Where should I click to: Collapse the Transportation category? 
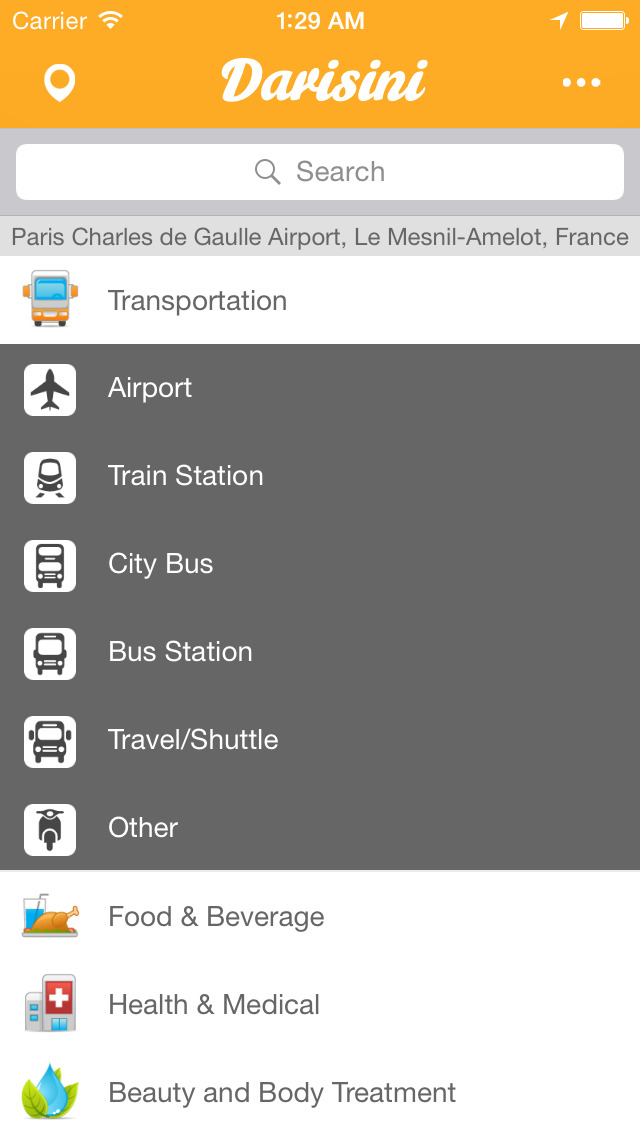pos(197,301)
